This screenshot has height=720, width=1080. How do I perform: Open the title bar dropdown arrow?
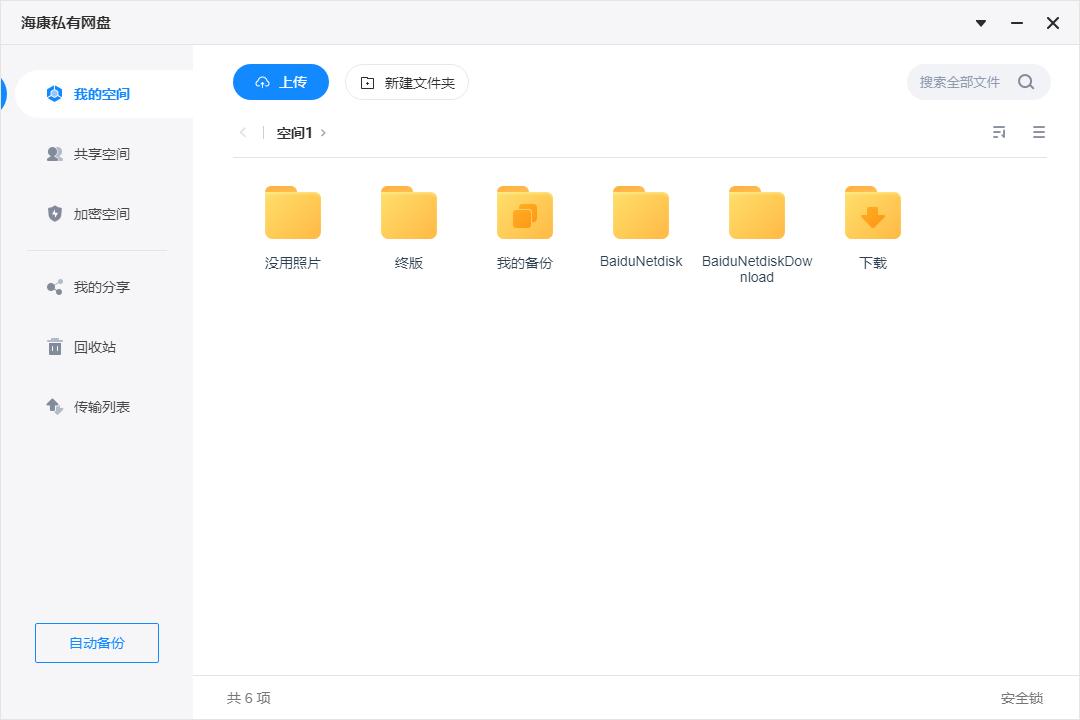pyautogui.click(x=980, y=22)
